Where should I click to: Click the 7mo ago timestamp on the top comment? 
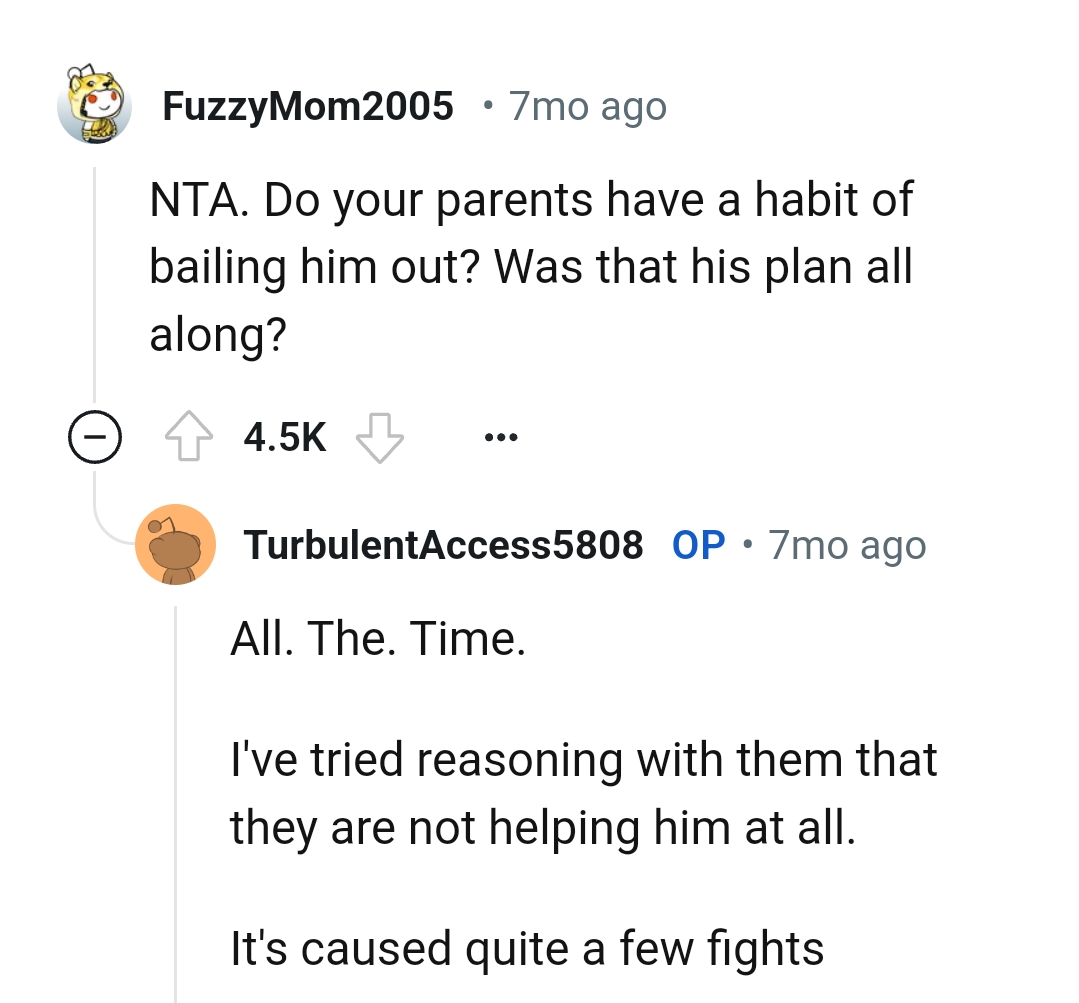coord(586,106)
